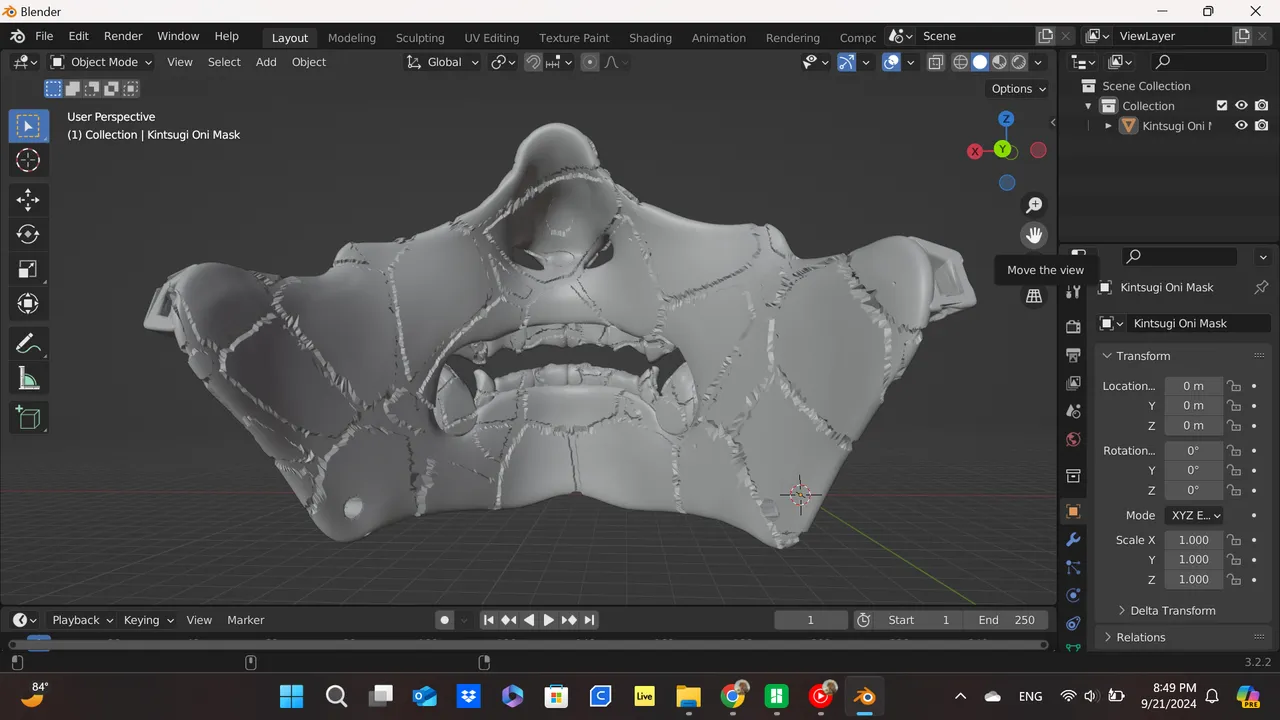Select the Move tool
1280x720 pixels.
[28, 199]
